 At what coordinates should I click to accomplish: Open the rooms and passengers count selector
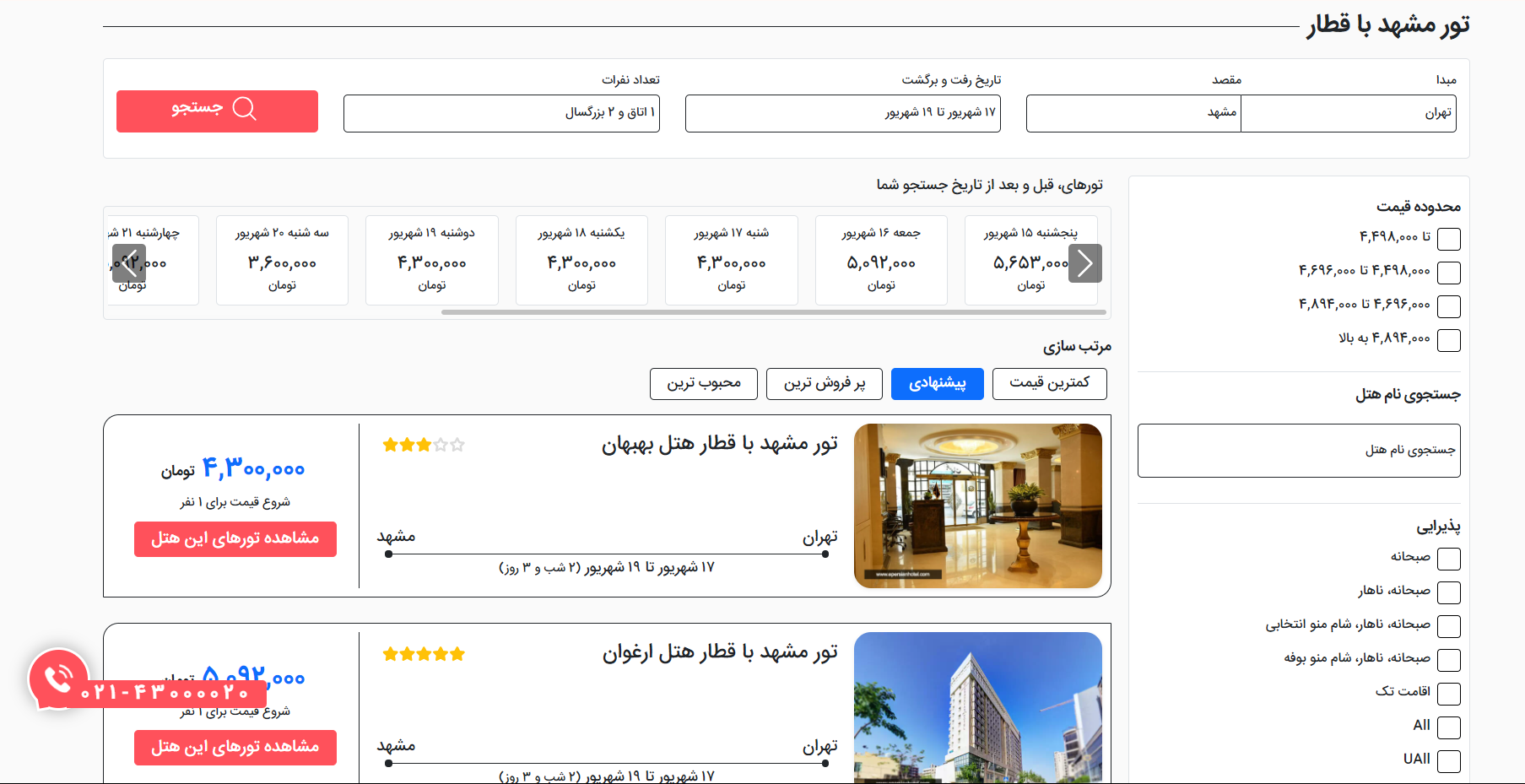point(501,113)
